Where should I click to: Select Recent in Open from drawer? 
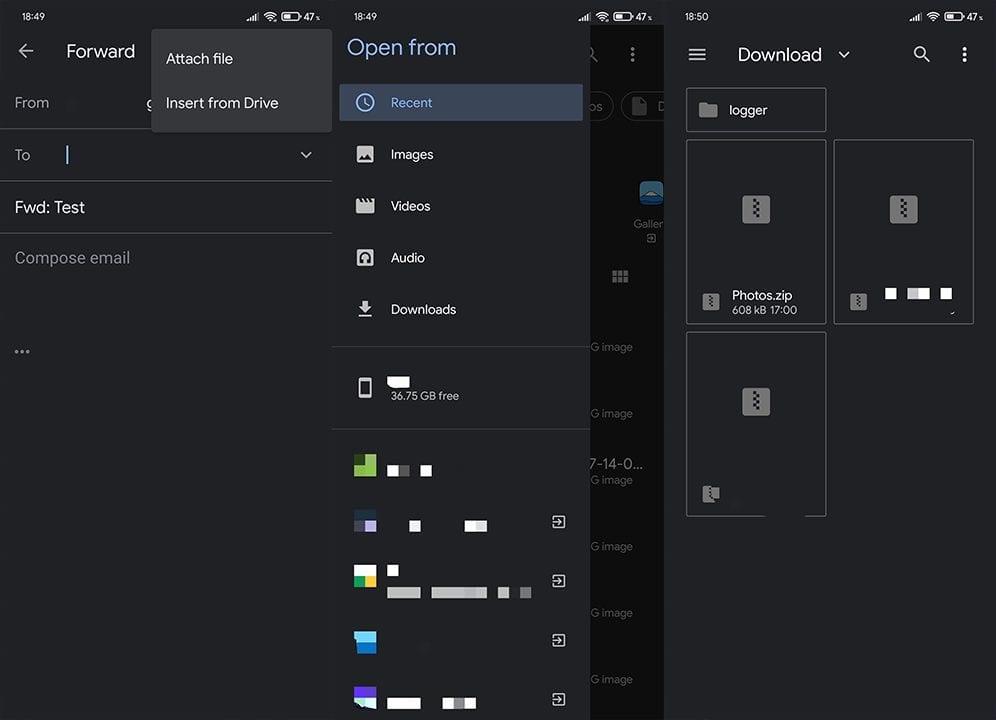461,102
